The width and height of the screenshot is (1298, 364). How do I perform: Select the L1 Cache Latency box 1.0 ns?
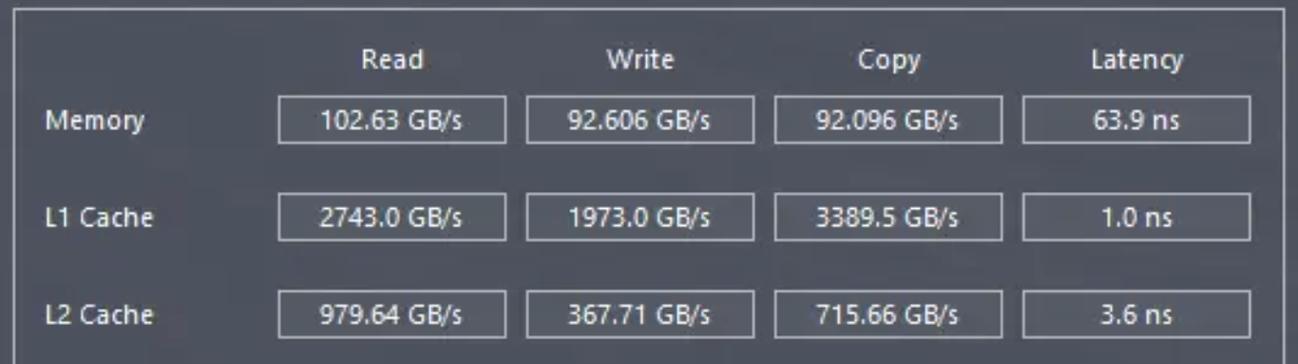click(x=1136, y=217)
